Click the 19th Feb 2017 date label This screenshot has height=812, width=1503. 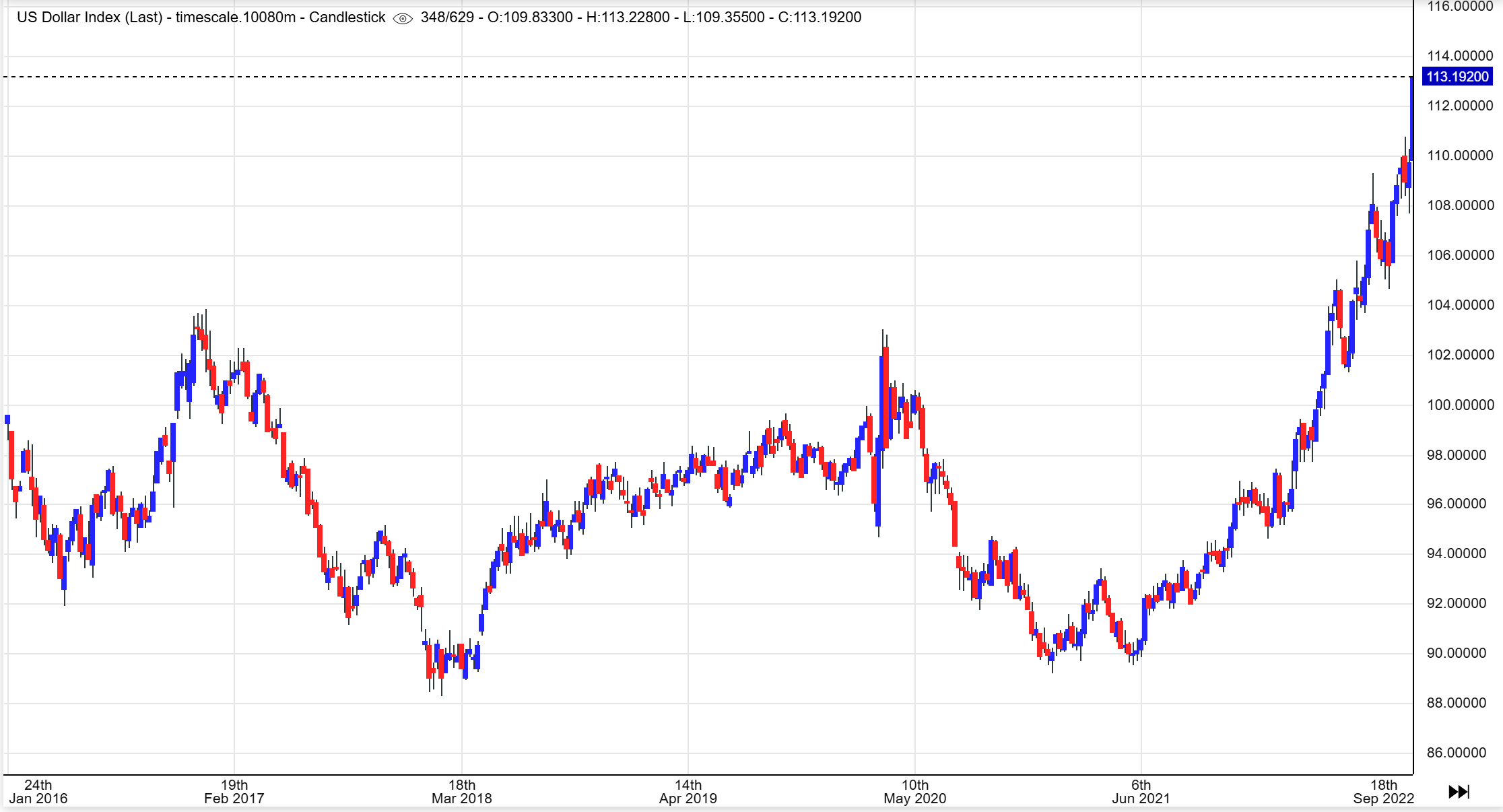[x=234, y=792]
